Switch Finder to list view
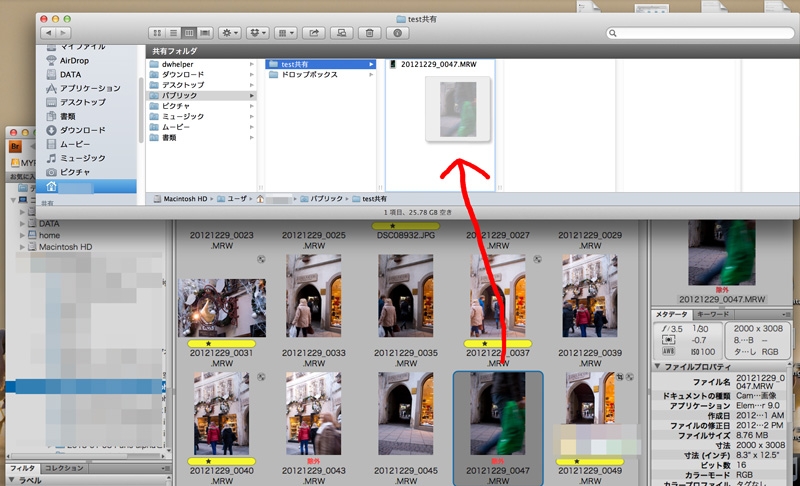Viewport: 800px width, 486px height. coord(171,33)
